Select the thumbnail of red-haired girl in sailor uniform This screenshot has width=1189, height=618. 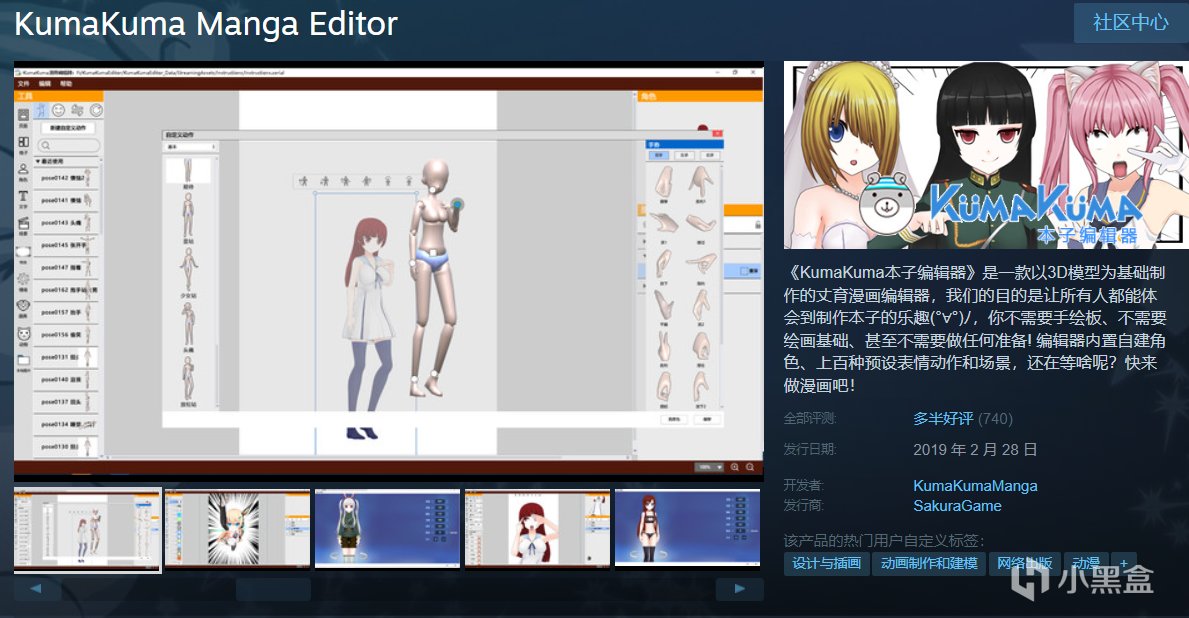537,529
